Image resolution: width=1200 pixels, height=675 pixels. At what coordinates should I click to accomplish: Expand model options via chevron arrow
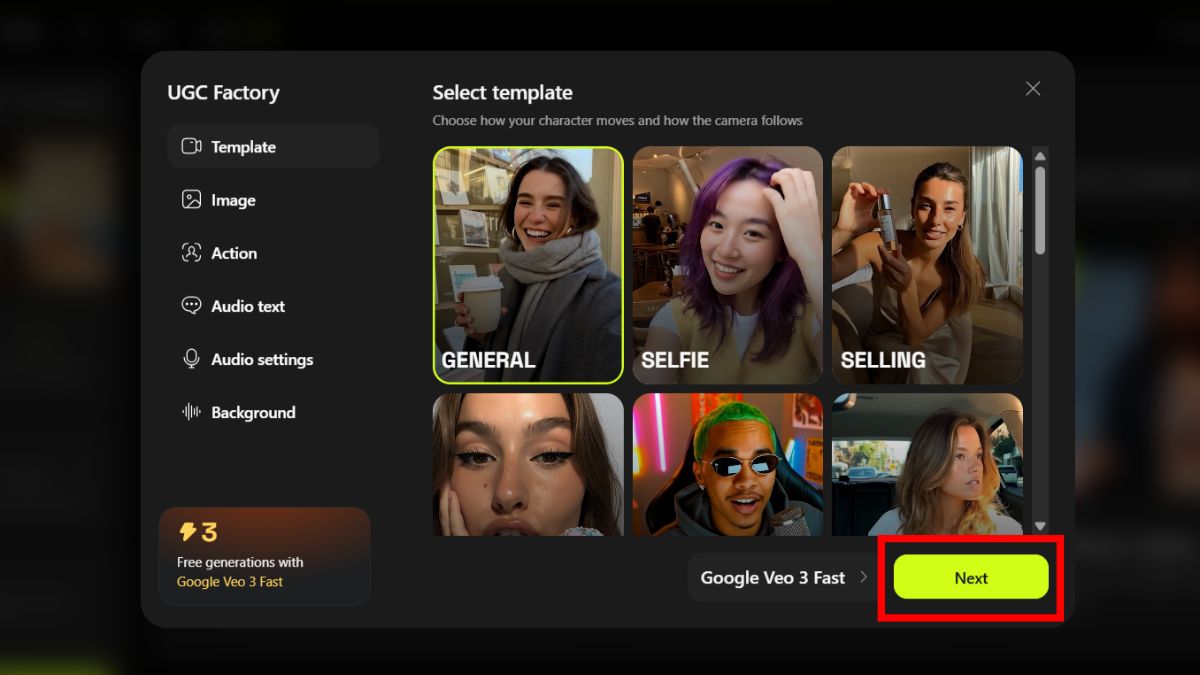click(864, 578)
